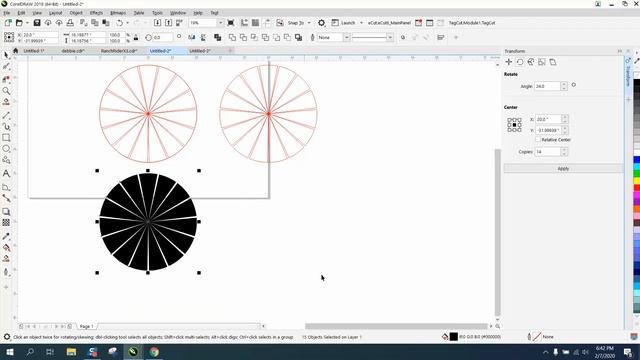
Task: Click the Undo arrow icon
Action: click(120, 23)
